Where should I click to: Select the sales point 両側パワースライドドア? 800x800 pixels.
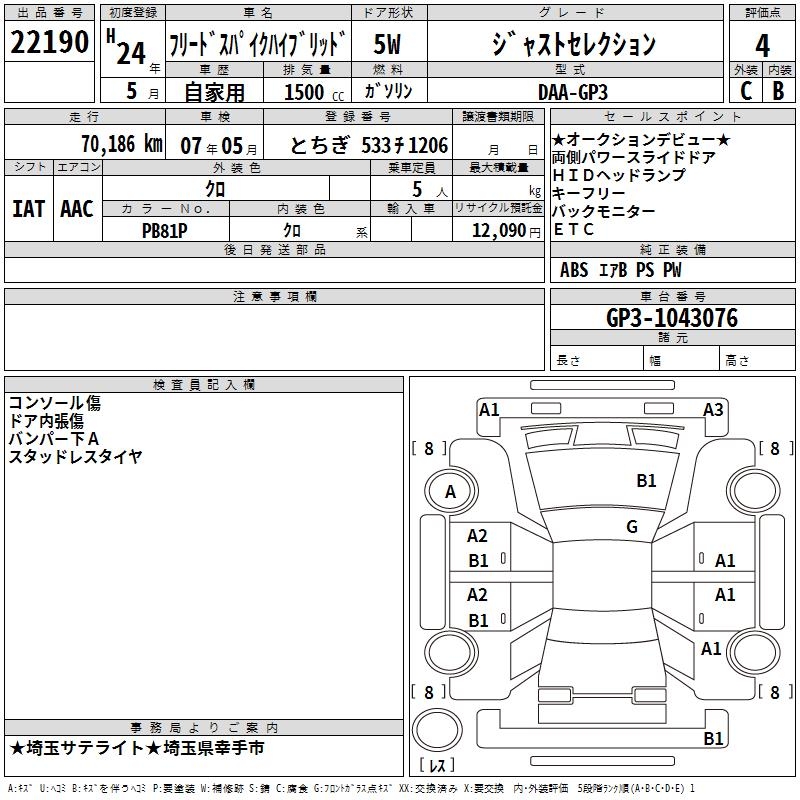coord(634,158)
